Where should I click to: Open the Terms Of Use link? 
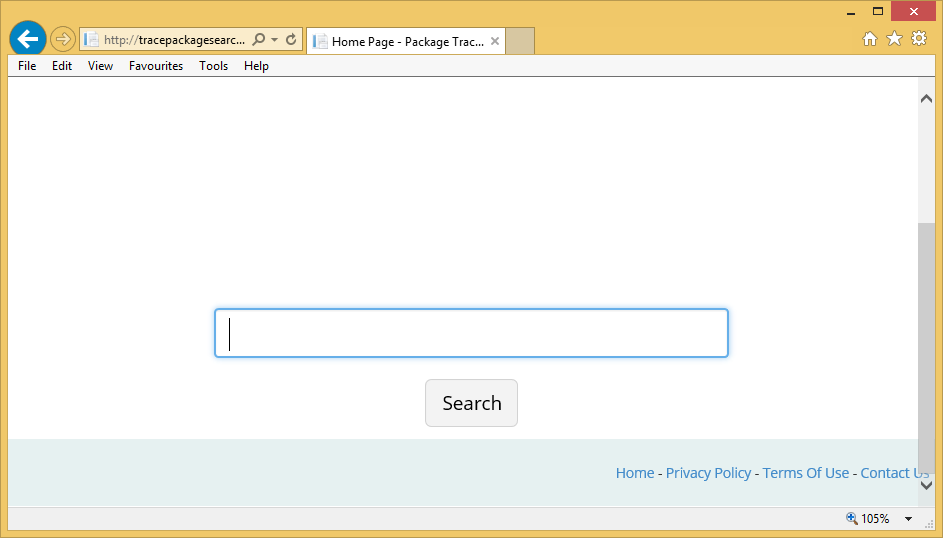click(x=805, y=473)
